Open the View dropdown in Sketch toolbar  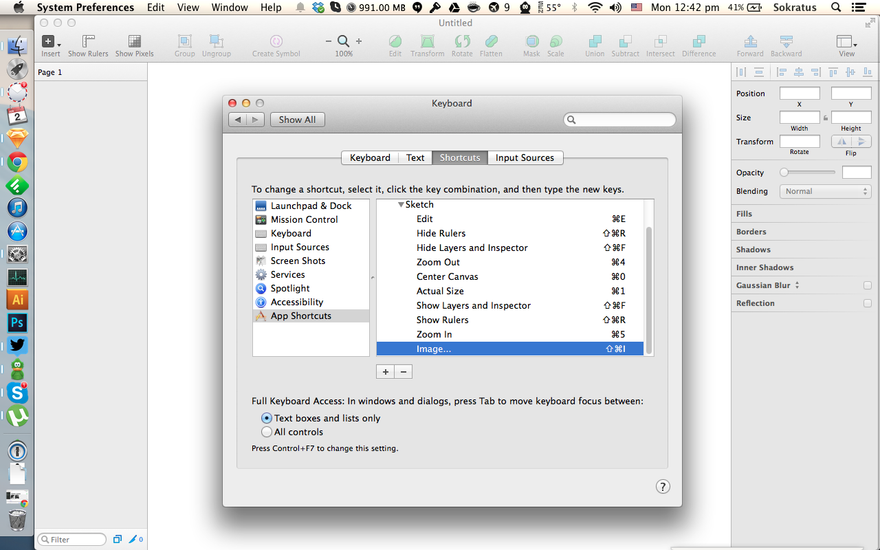click(x=846, y=45)
